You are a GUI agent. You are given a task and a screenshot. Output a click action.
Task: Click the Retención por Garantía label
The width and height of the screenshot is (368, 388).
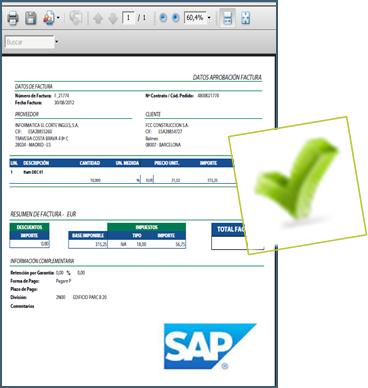click(x=32, y=273)
